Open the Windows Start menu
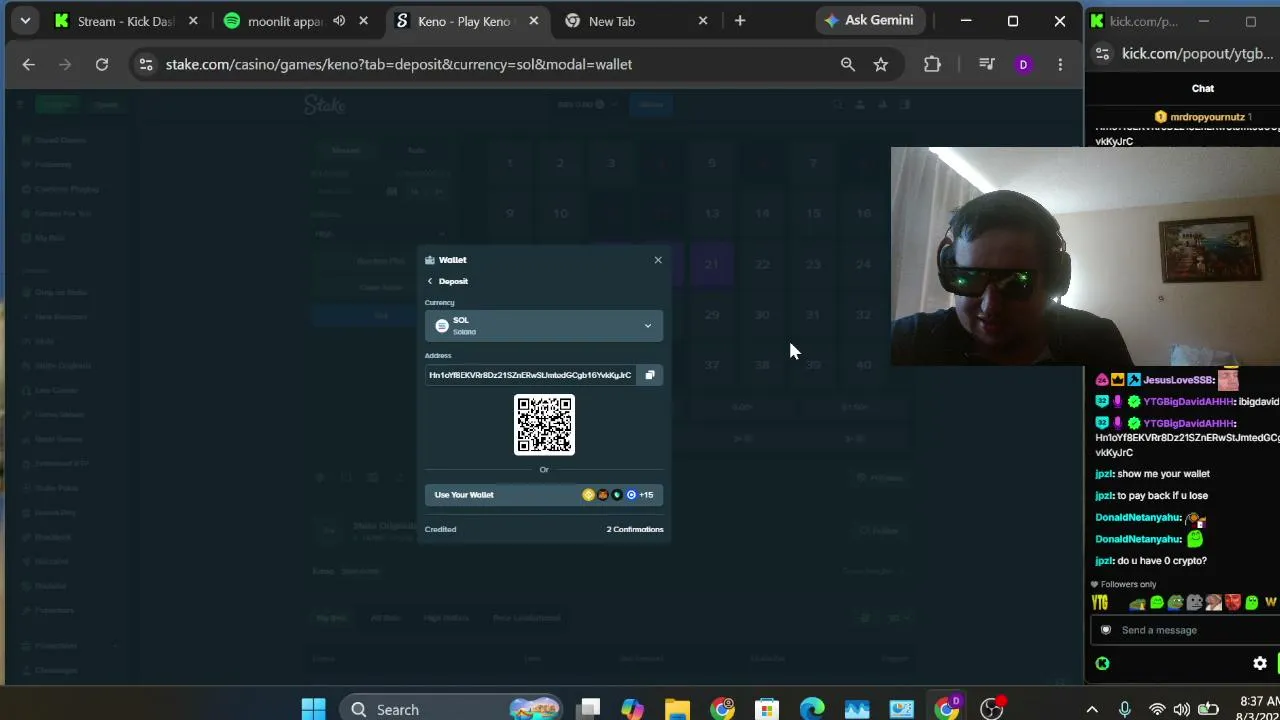Screen dimensions: 1280x720 click(313, 709)
